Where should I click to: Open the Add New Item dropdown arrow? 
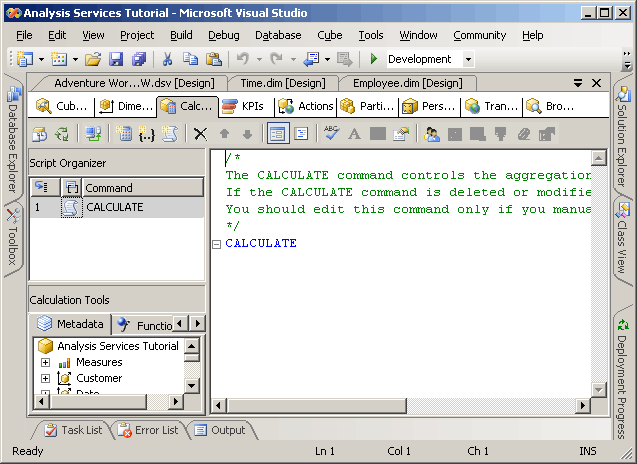coord(76,59)
